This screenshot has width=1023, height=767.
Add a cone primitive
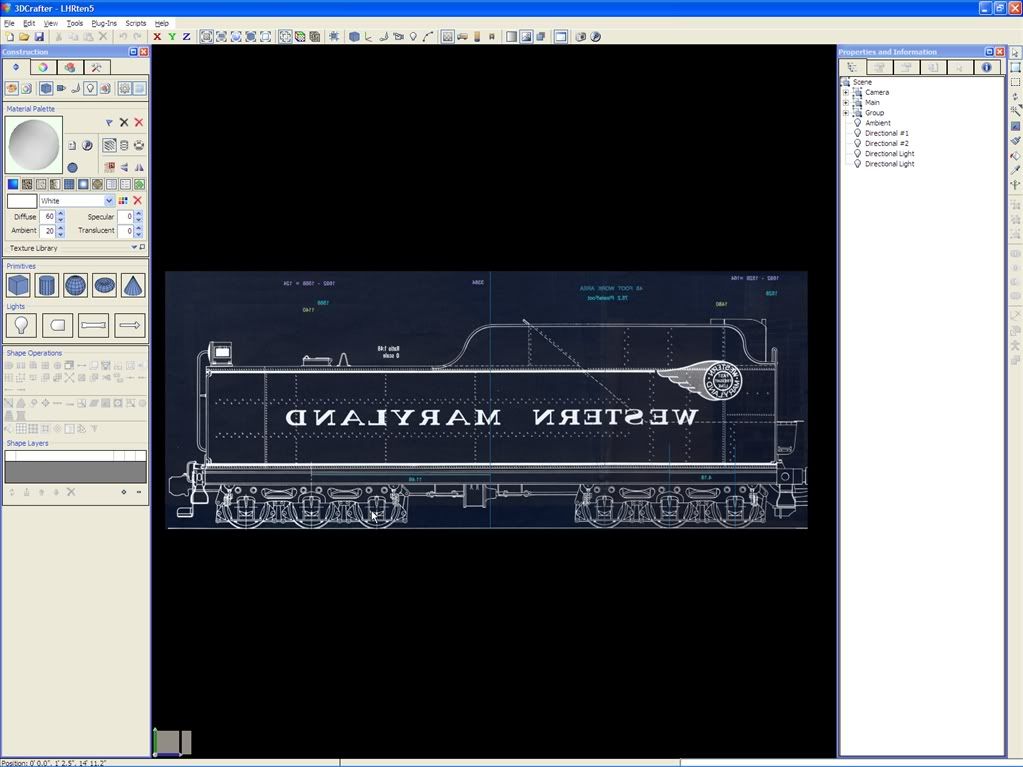click(133, 285)
